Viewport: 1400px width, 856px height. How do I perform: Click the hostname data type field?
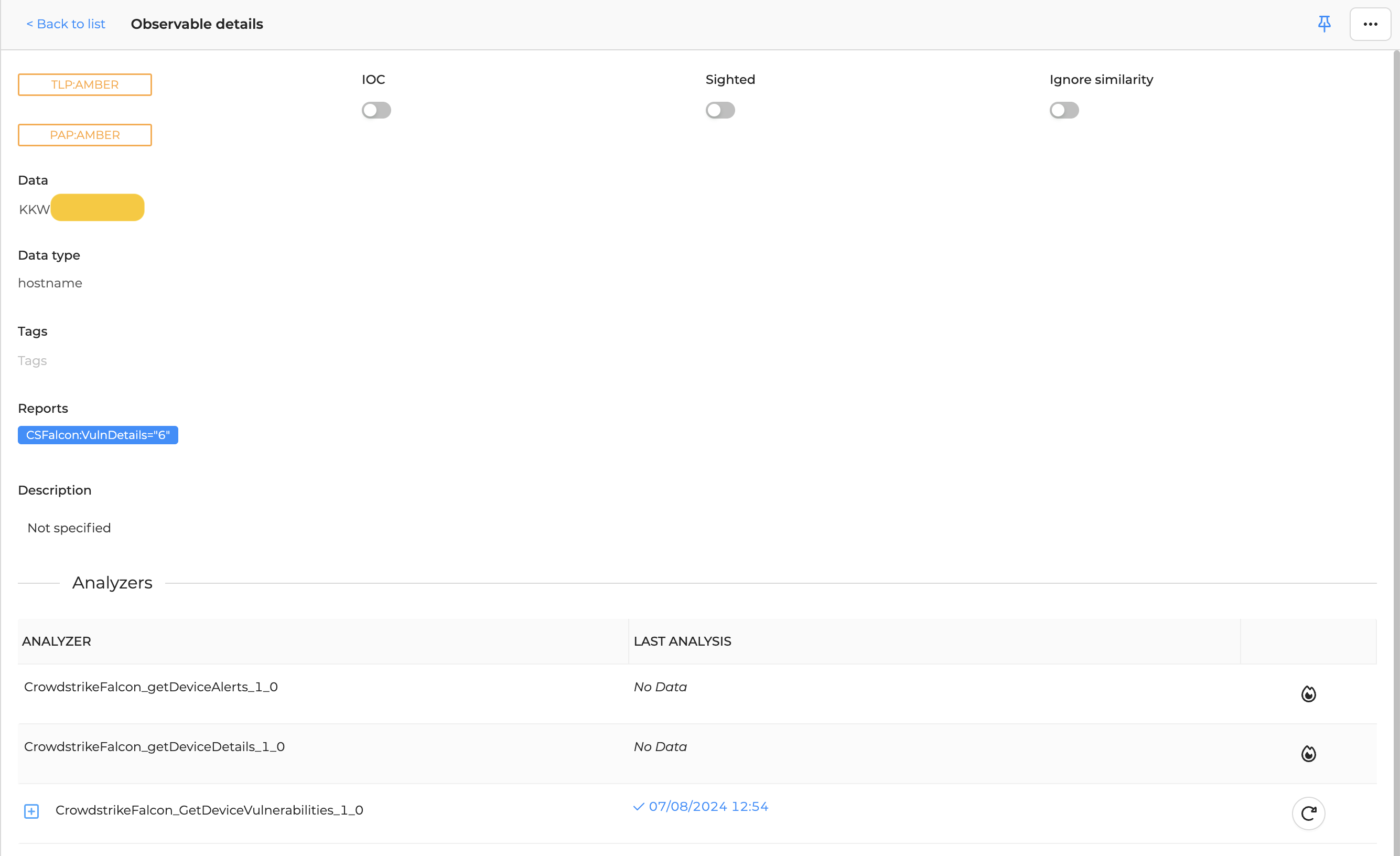pyautogui.click(x=50, y=283)
